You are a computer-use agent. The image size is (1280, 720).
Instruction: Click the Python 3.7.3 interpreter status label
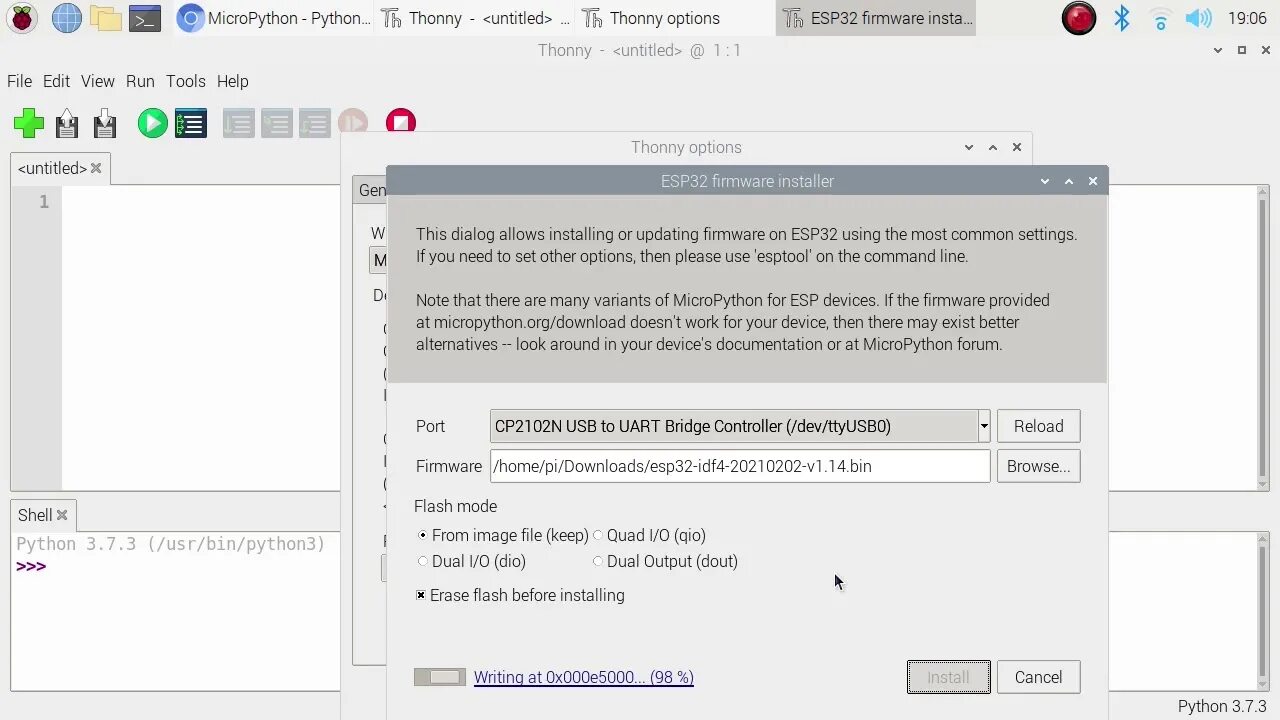(x=1222, y=706)
